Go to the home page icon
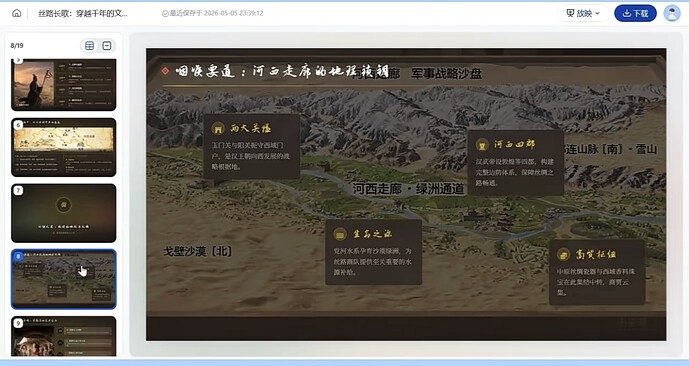 point(17,13)
